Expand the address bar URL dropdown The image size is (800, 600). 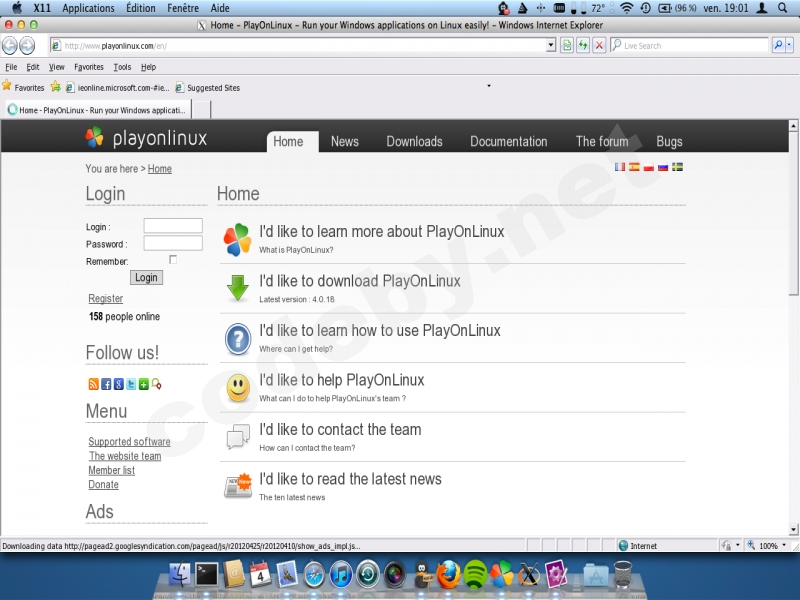551,45
